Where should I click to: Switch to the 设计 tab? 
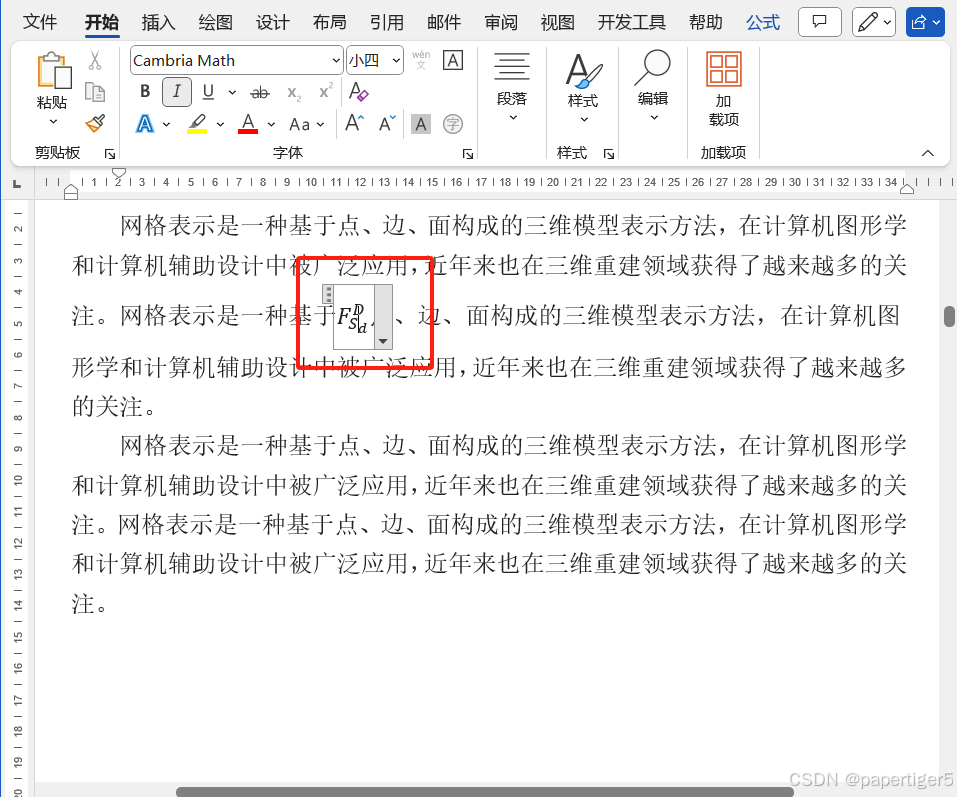[273, 23]
